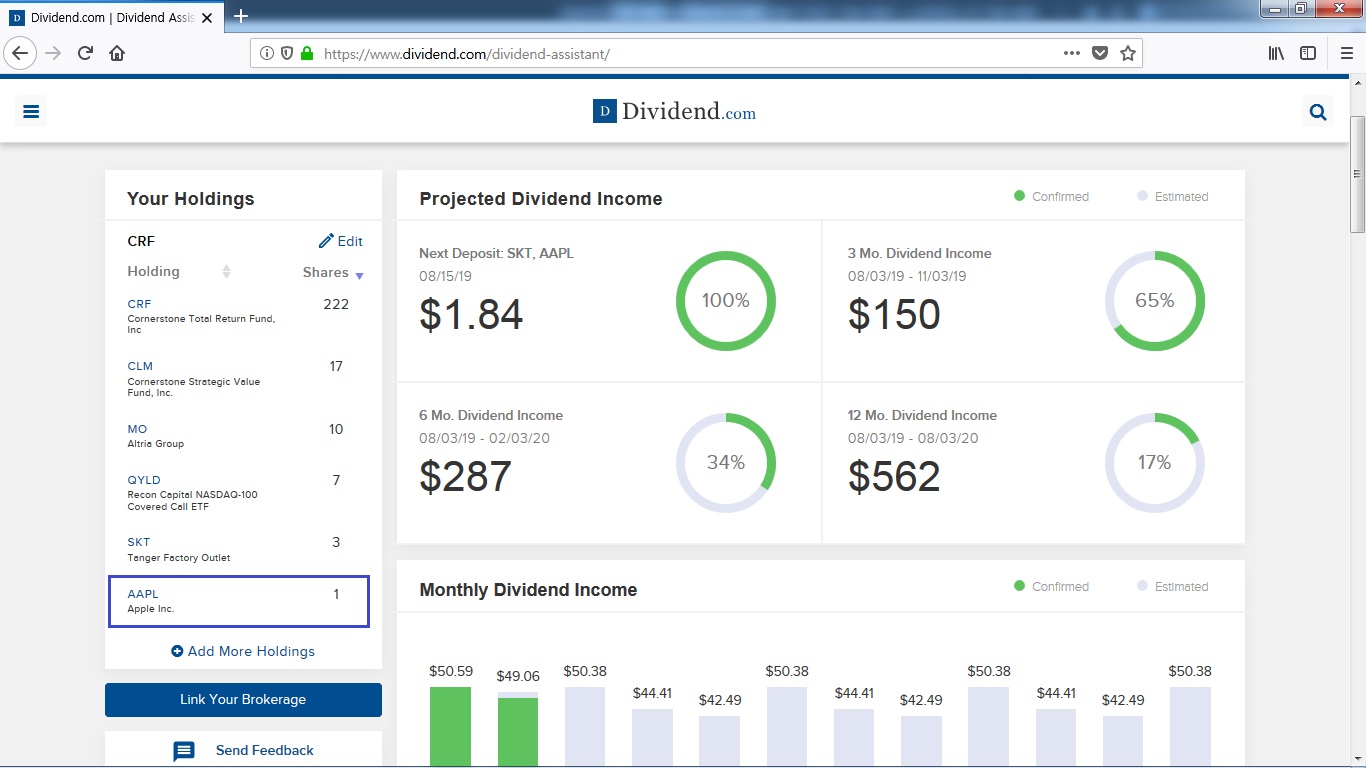Viewport: 1366px width, 768px height.
Task: Click the 17 shares value for CLM
Action: (336, 366)
